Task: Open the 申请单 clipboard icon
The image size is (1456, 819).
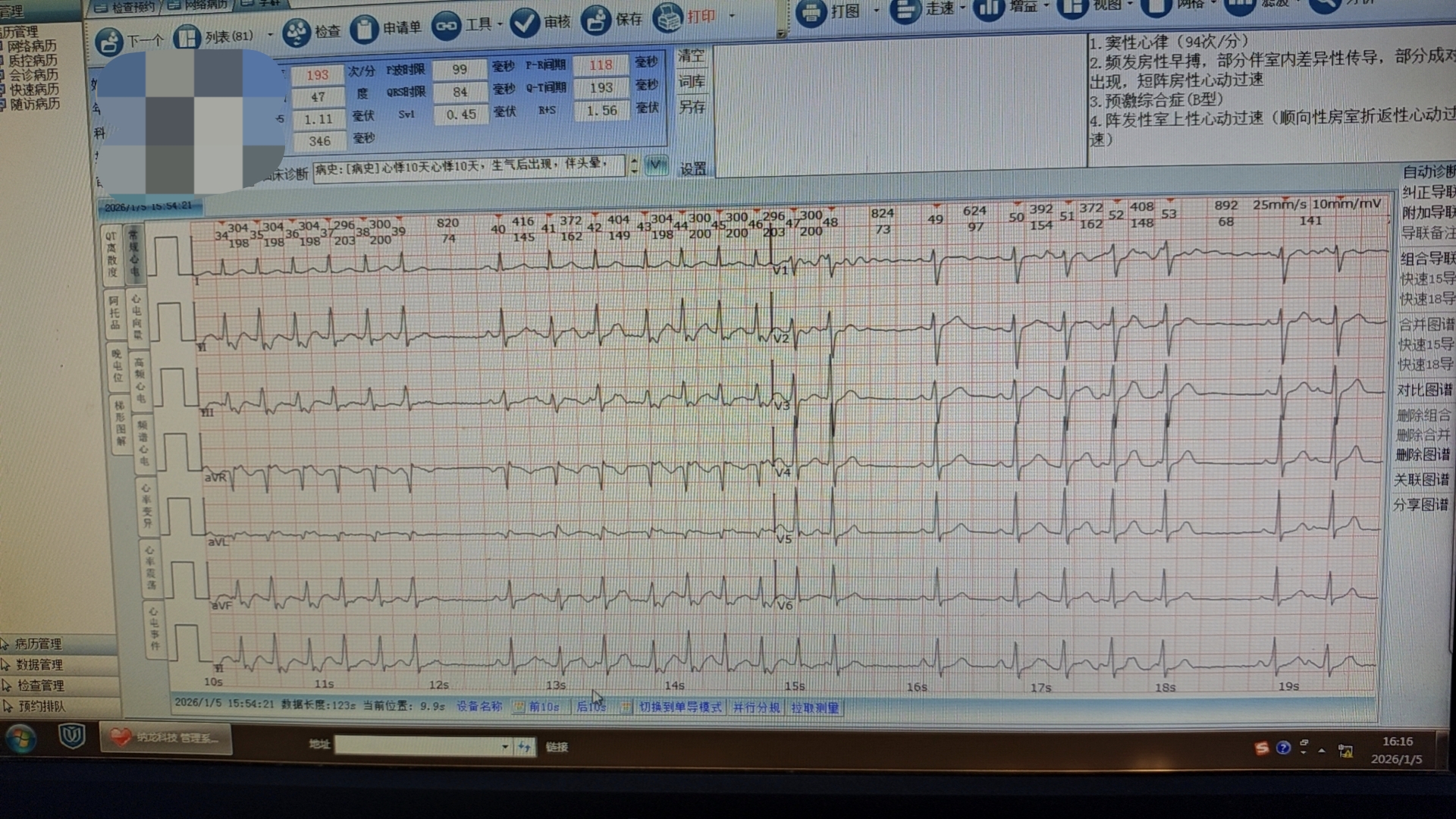Action: click(x=364, y=29)
